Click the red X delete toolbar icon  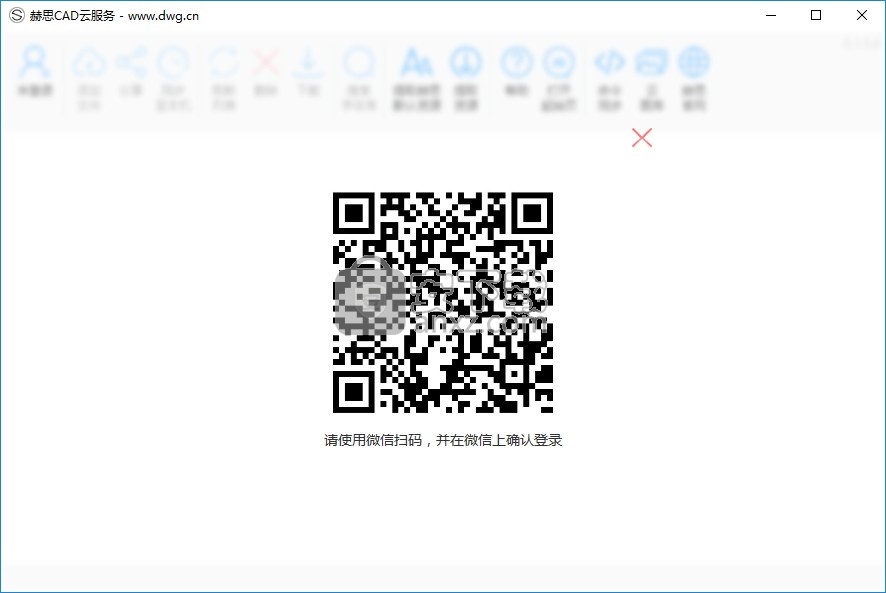pos(266,63)
